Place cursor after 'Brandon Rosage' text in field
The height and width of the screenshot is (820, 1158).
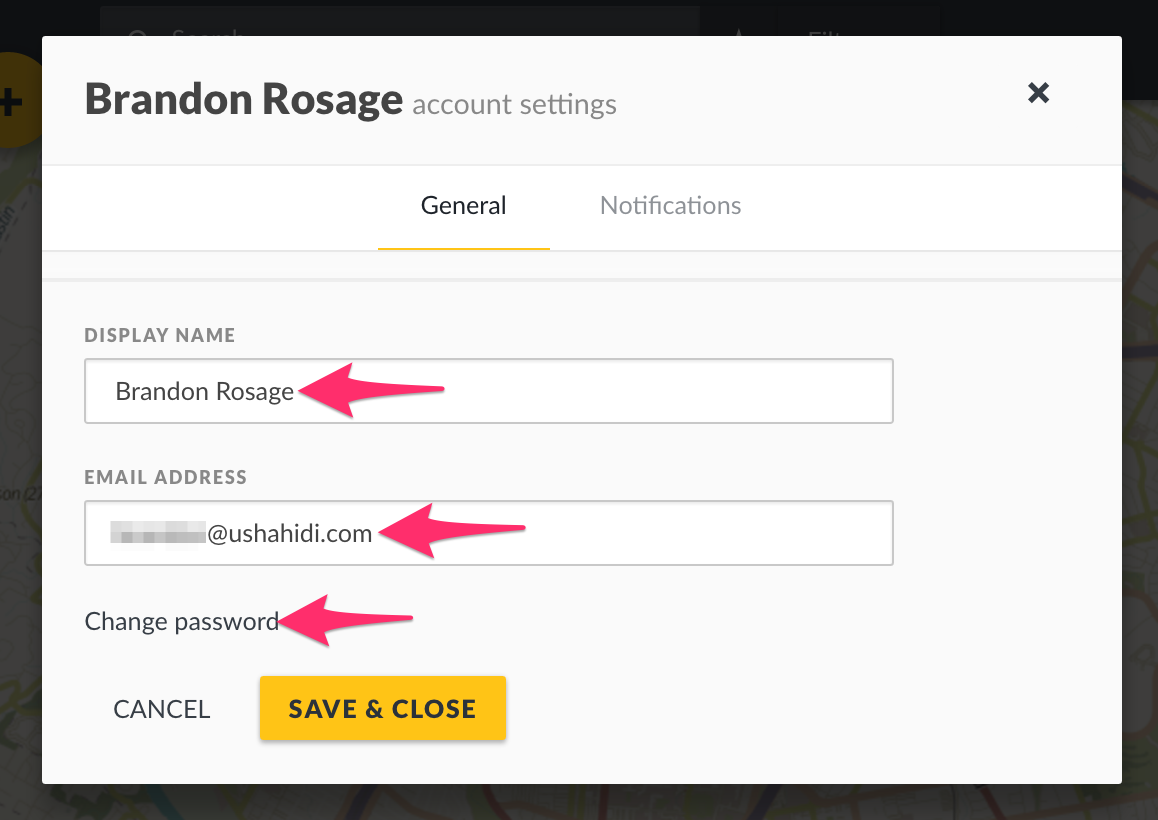pos(295,392)
